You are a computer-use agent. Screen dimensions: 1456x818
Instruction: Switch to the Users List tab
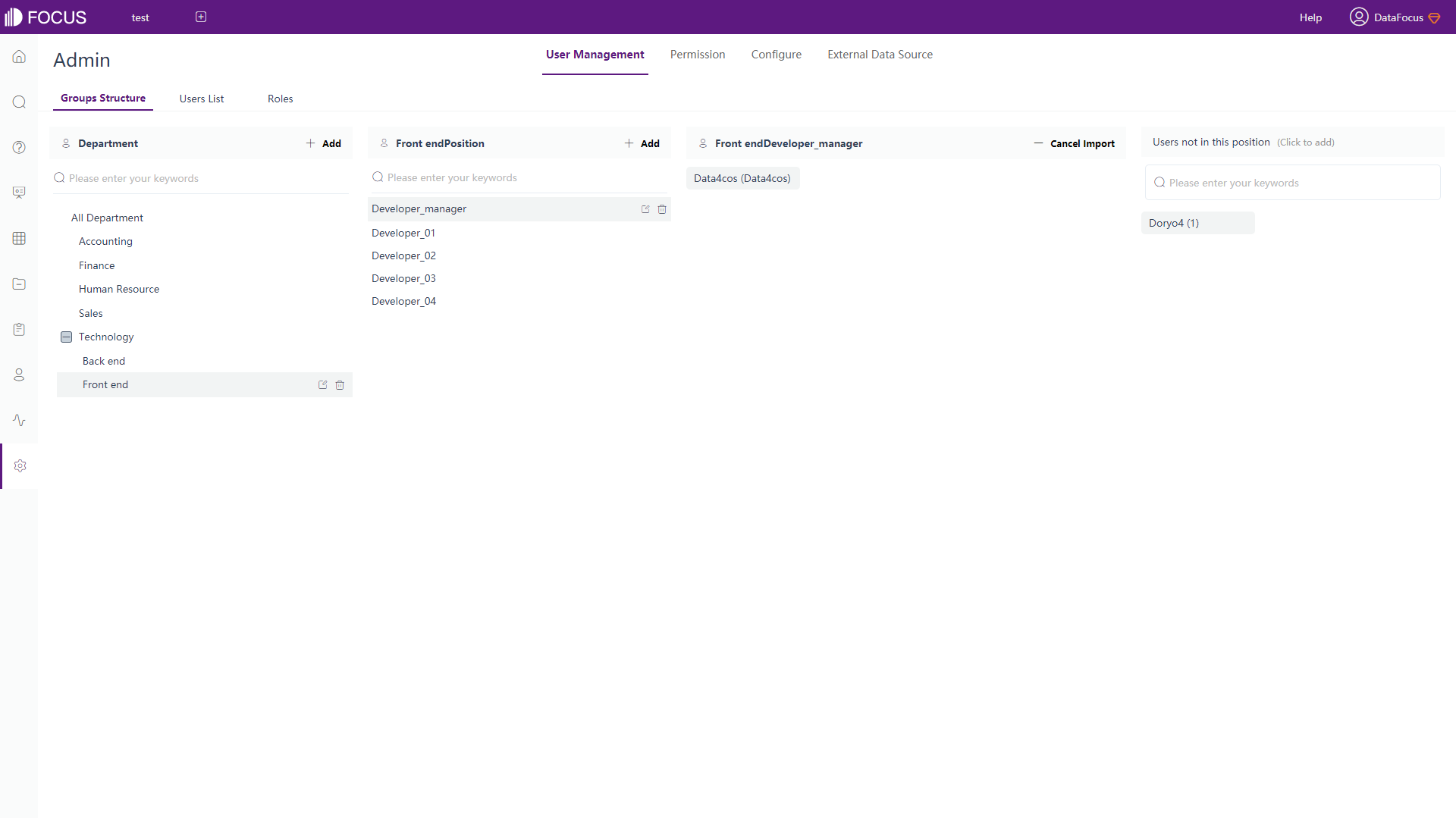click(202, 99)
